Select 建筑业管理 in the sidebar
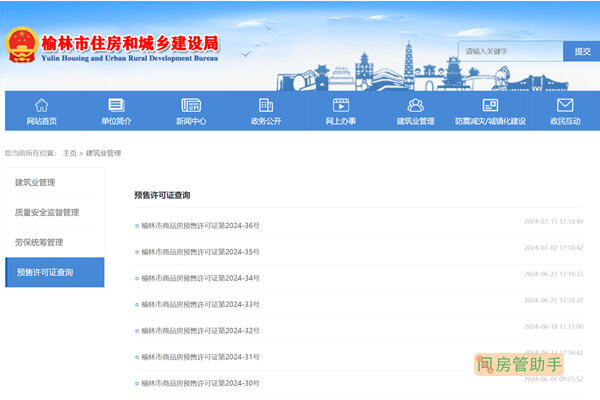Viewport: 600px width, 400px height. [35, 182]
